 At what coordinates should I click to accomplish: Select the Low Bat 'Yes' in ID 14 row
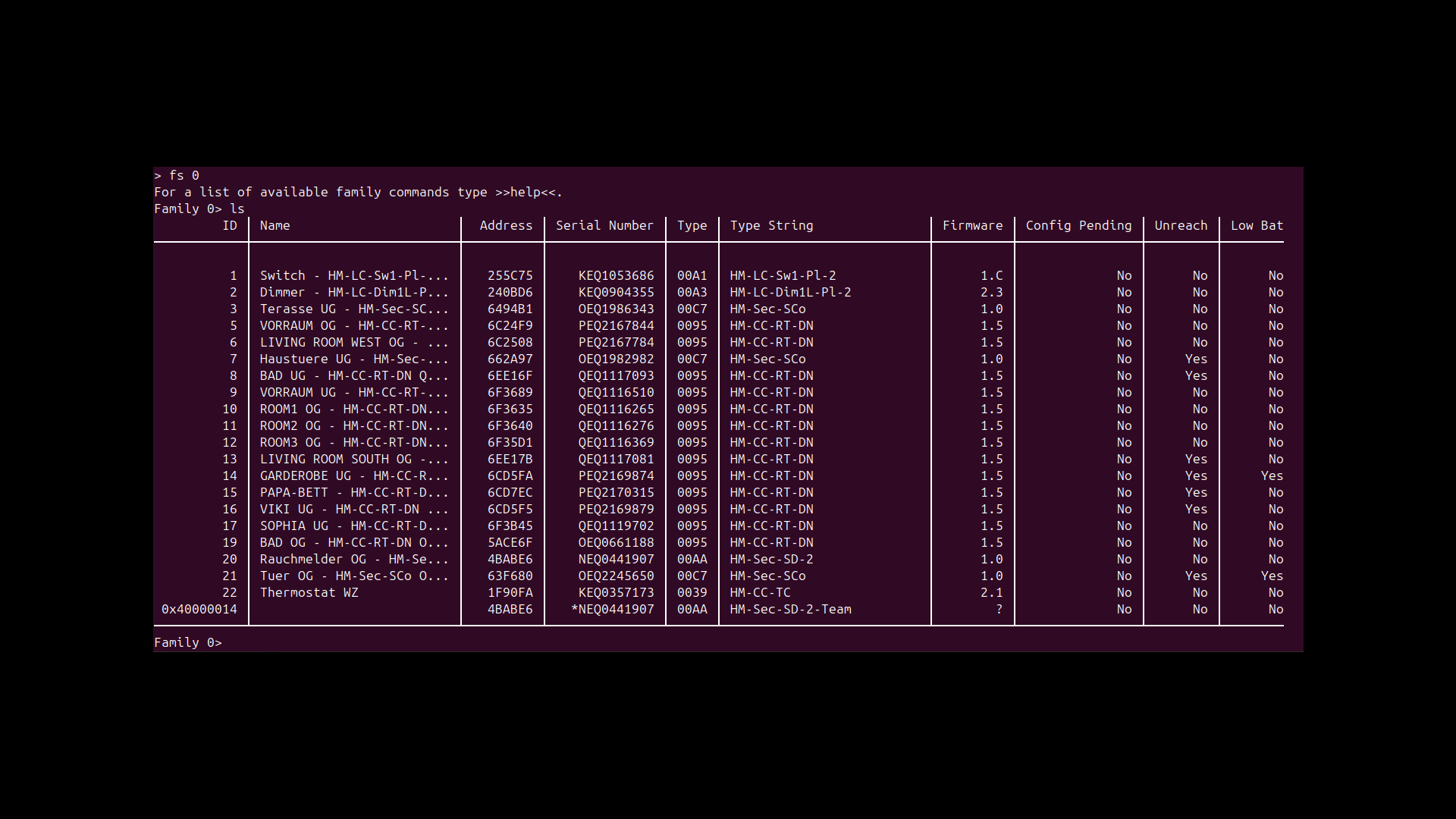[x=1272, y=475]
